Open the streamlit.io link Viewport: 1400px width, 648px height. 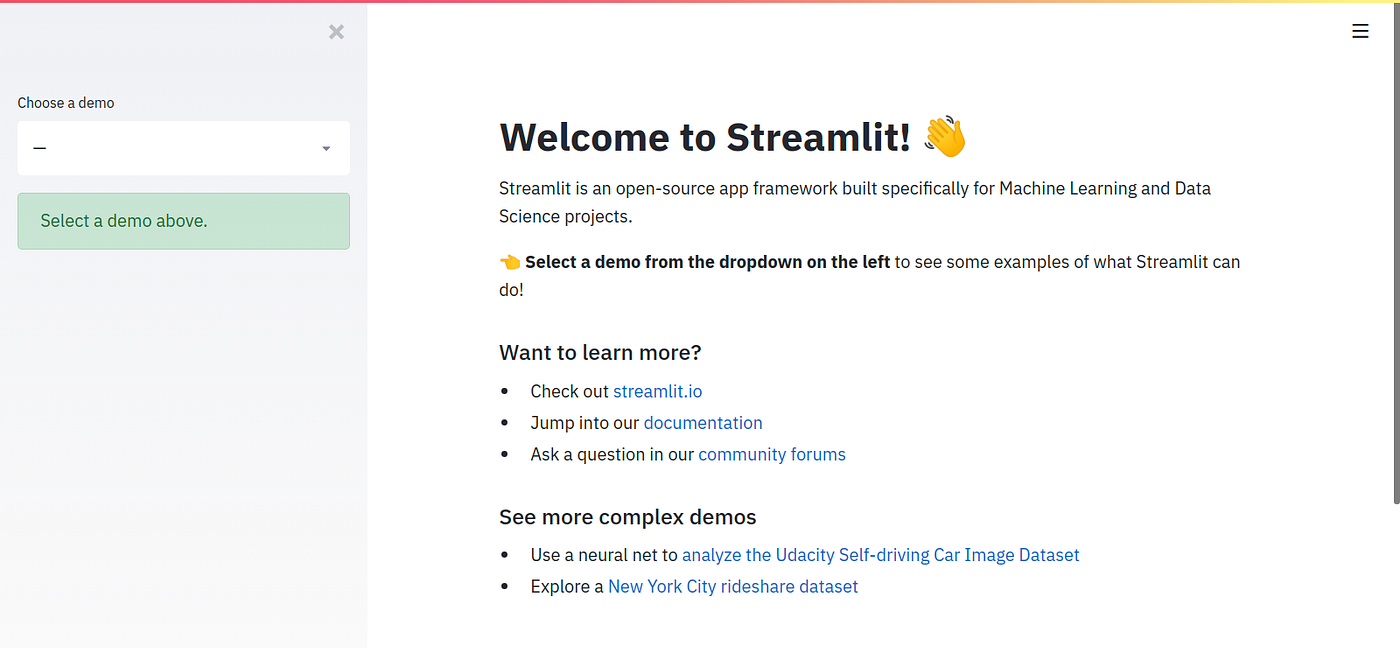(657, 391)
